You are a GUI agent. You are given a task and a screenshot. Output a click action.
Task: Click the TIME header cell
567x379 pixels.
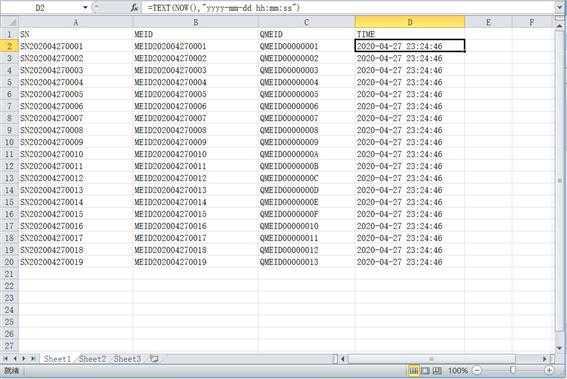[410, 34]
